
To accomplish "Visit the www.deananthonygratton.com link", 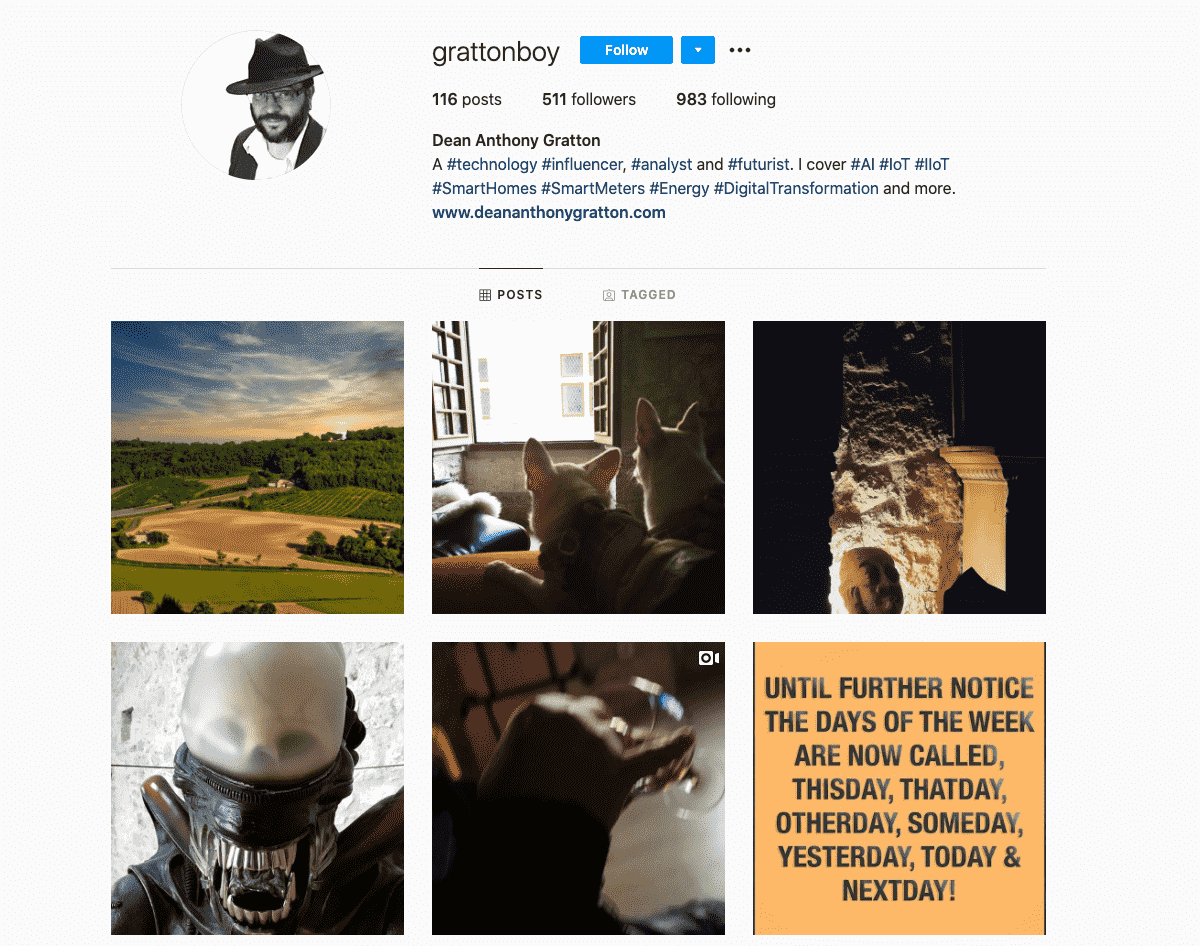I will pos(549,212).
